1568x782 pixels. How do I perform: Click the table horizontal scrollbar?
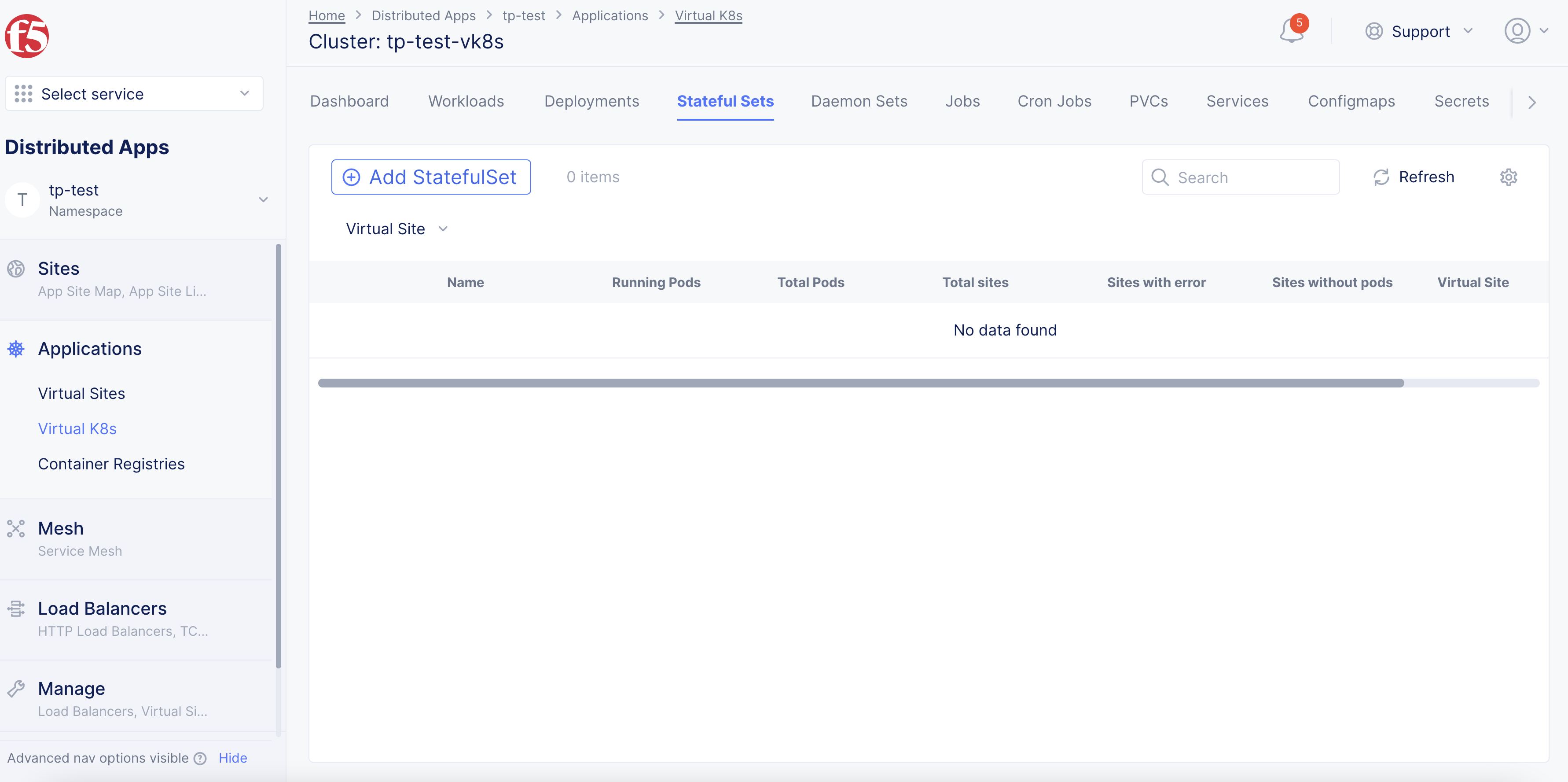(x=860, y=383)
